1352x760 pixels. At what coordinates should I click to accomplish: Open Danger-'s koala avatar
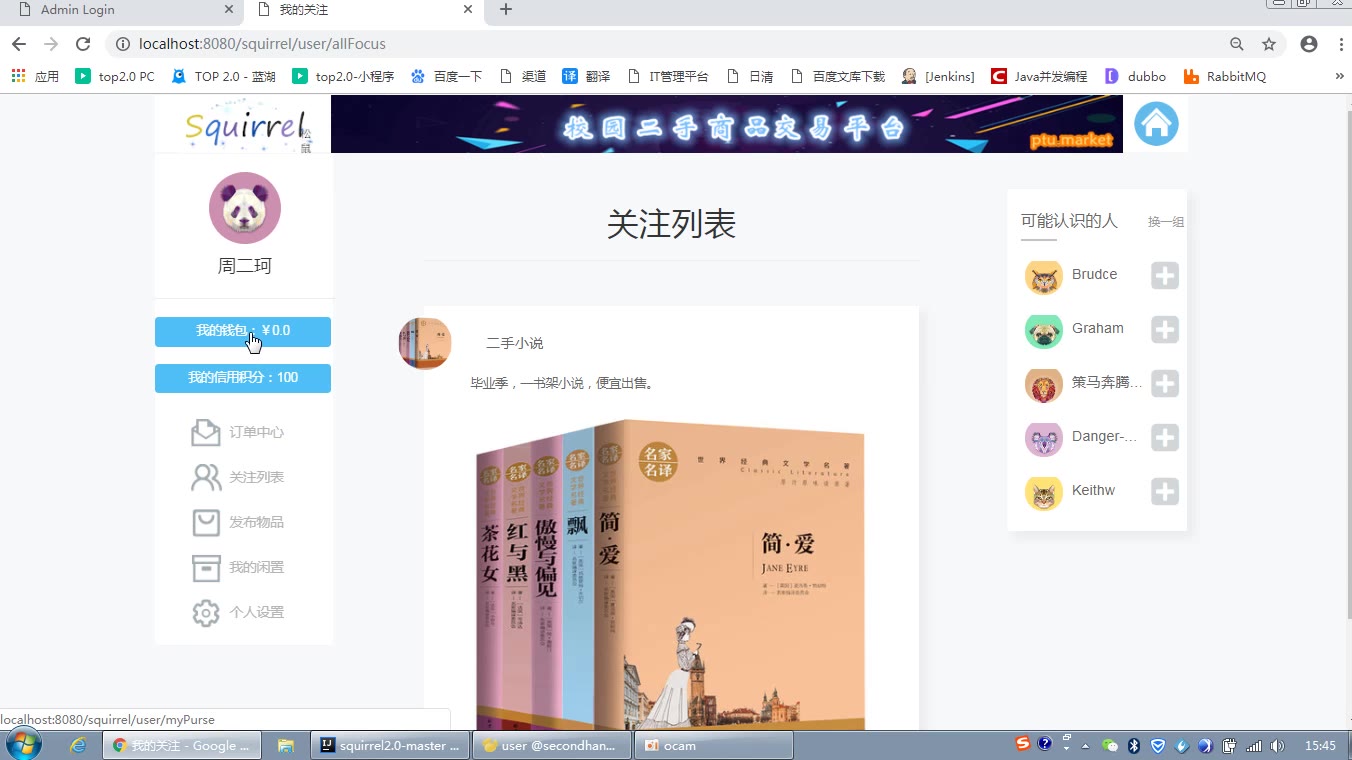[x=1044, y=439]
